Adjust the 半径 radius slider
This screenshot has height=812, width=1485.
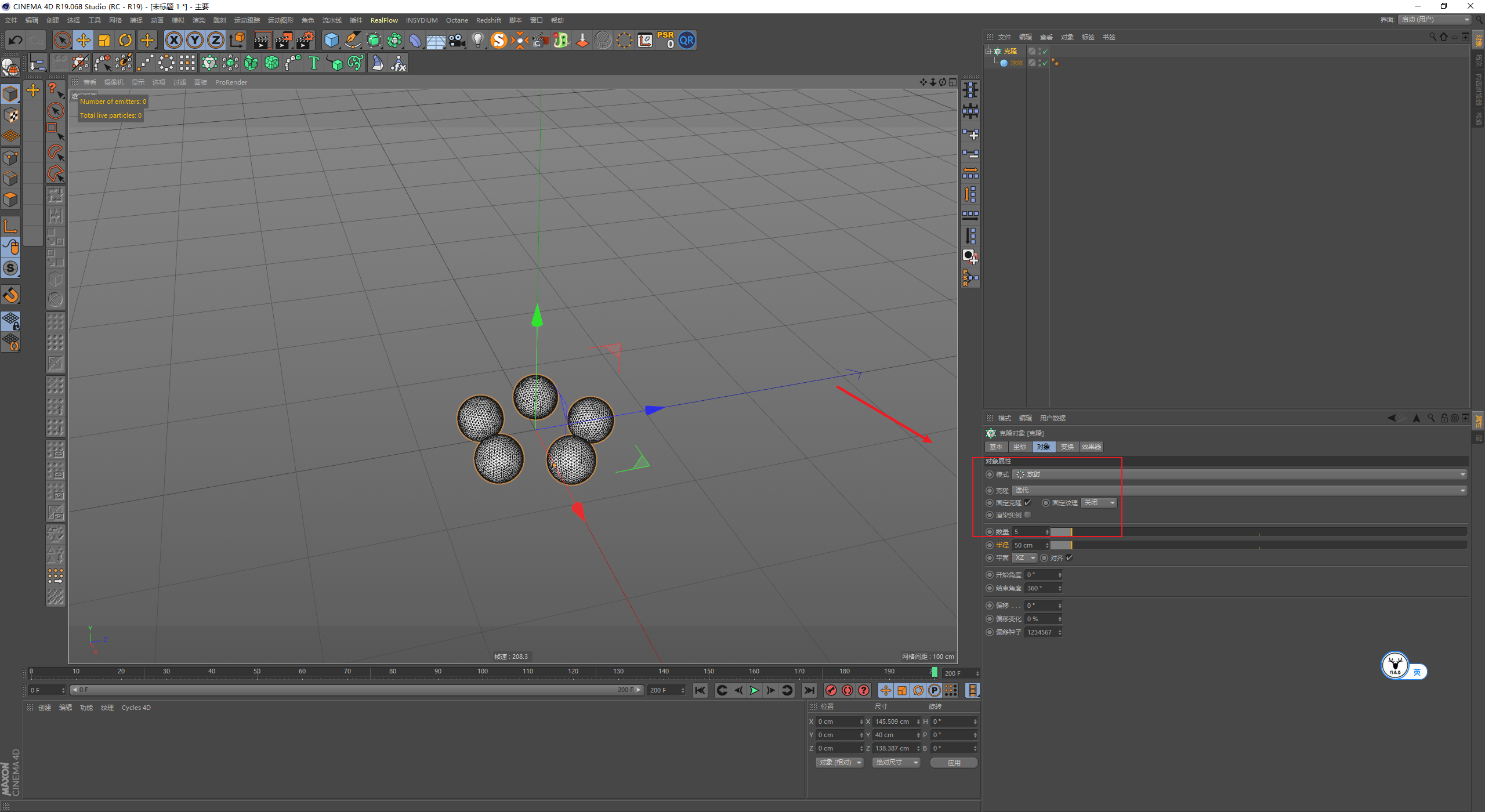pyautogui.click(x=1258, y=545)
